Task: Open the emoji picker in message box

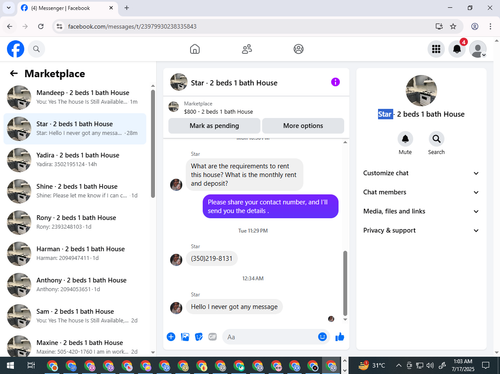Action: point(322,337)
